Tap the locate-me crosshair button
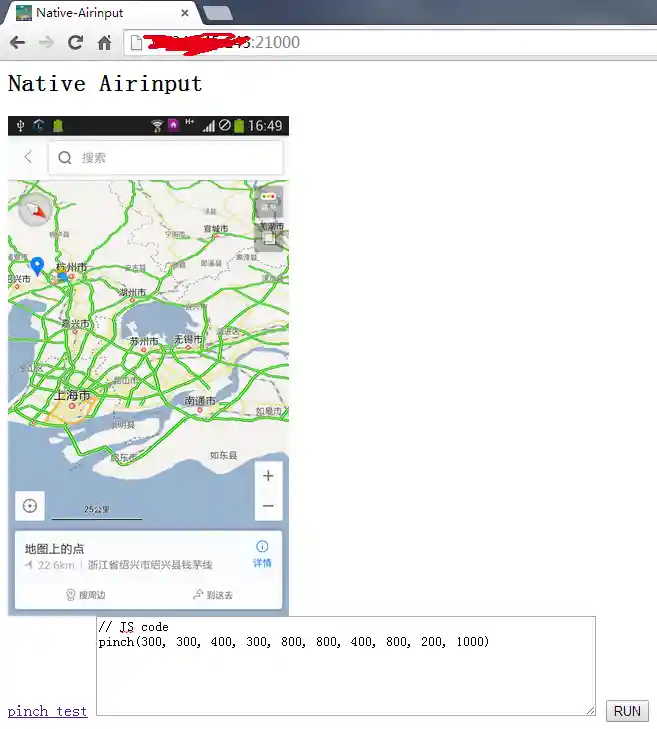Viewport: 657px width, 729px height. 30,505
